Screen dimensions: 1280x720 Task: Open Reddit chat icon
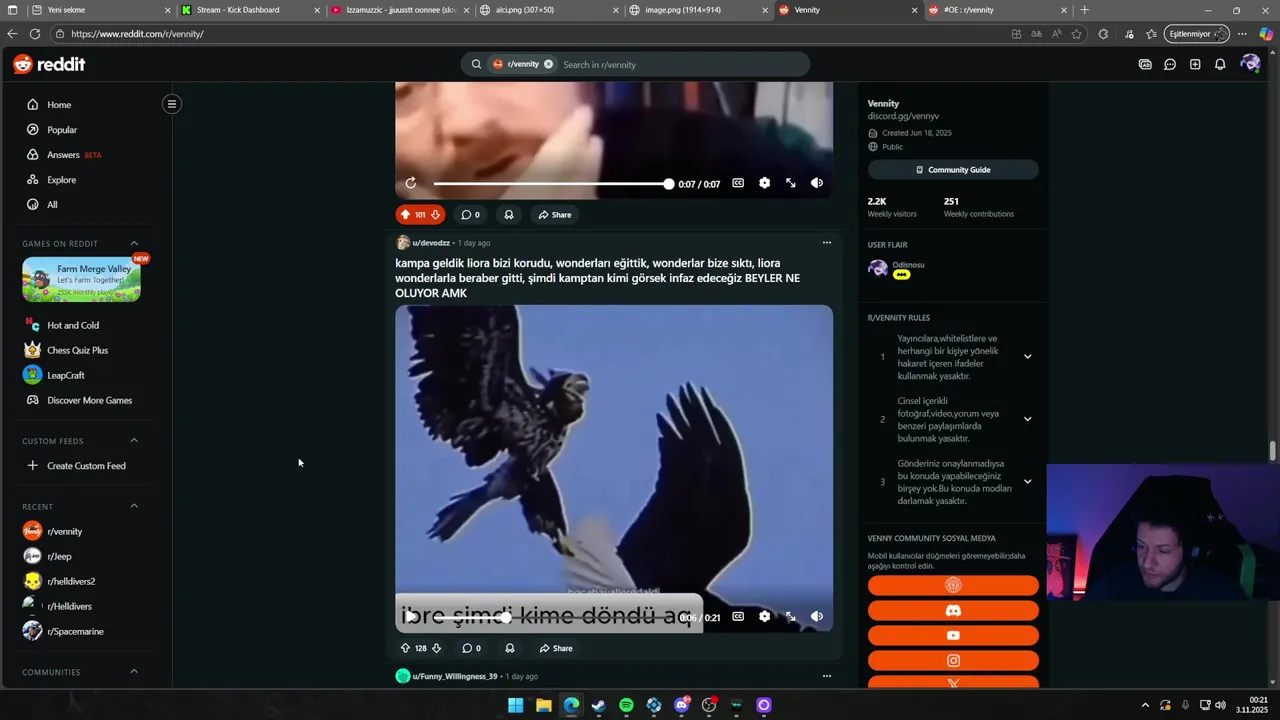(x=1170, y=64)
